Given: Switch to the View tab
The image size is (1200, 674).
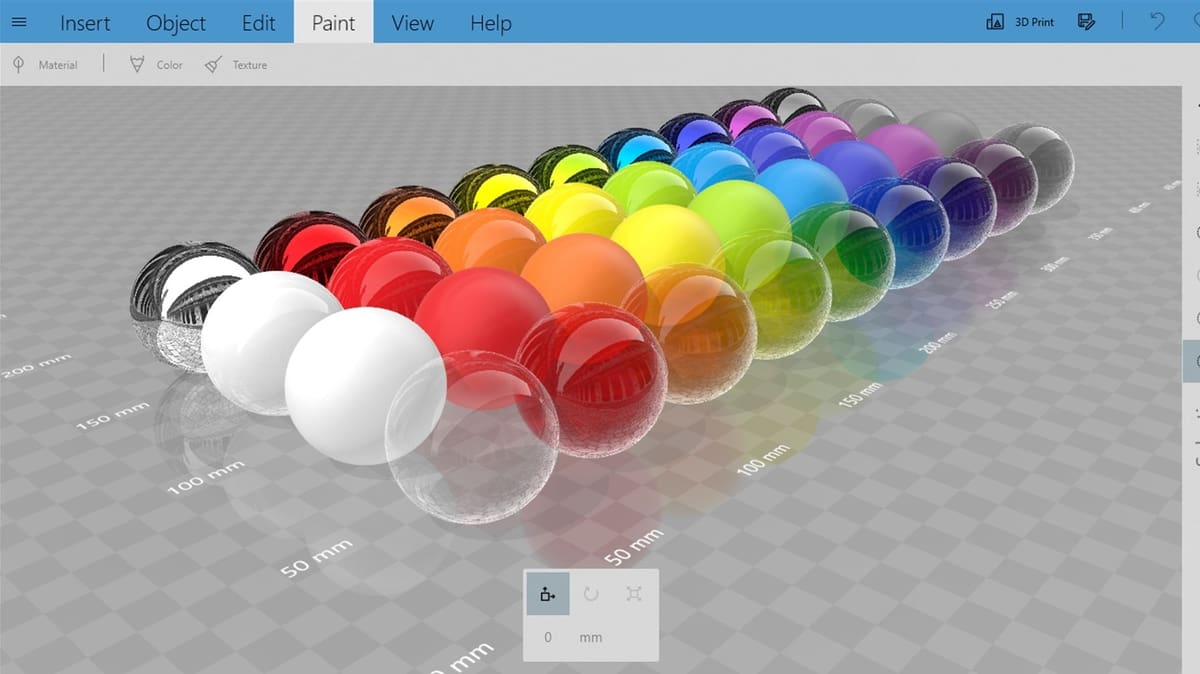Looking at the screenshot, I should 412,23.
